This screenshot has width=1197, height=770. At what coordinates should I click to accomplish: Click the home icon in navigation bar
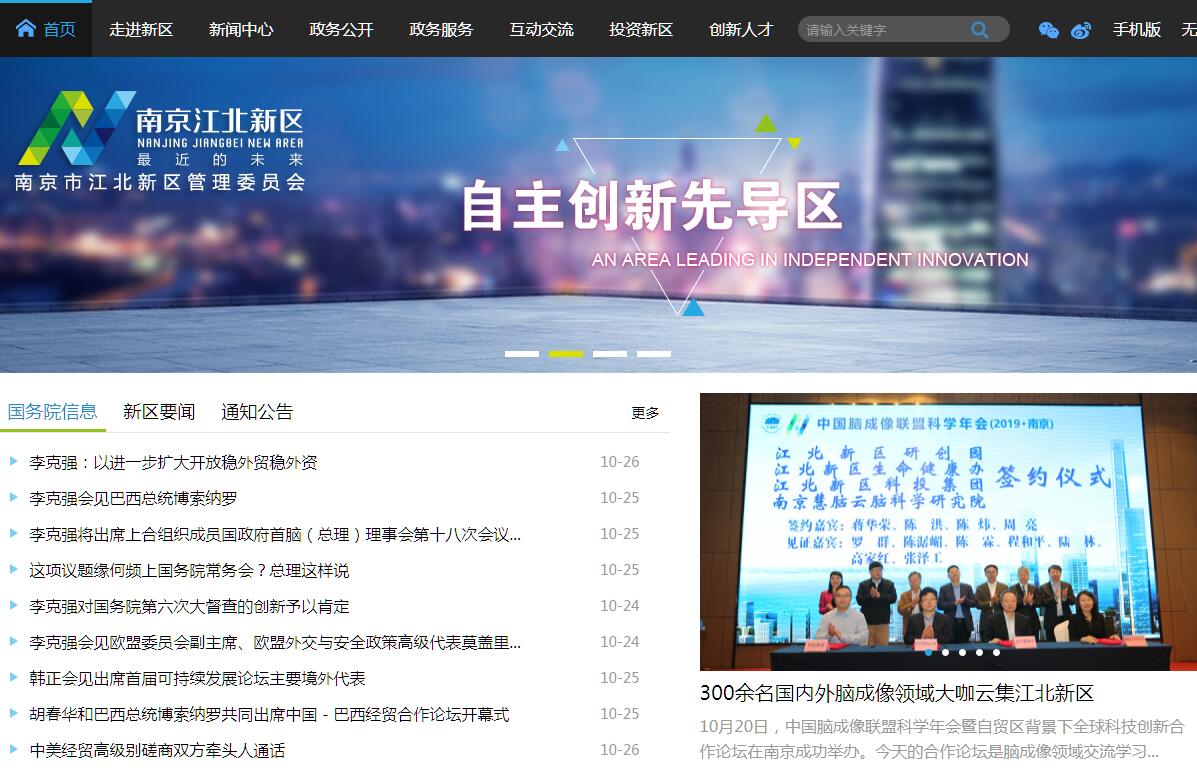coord(26,28)
